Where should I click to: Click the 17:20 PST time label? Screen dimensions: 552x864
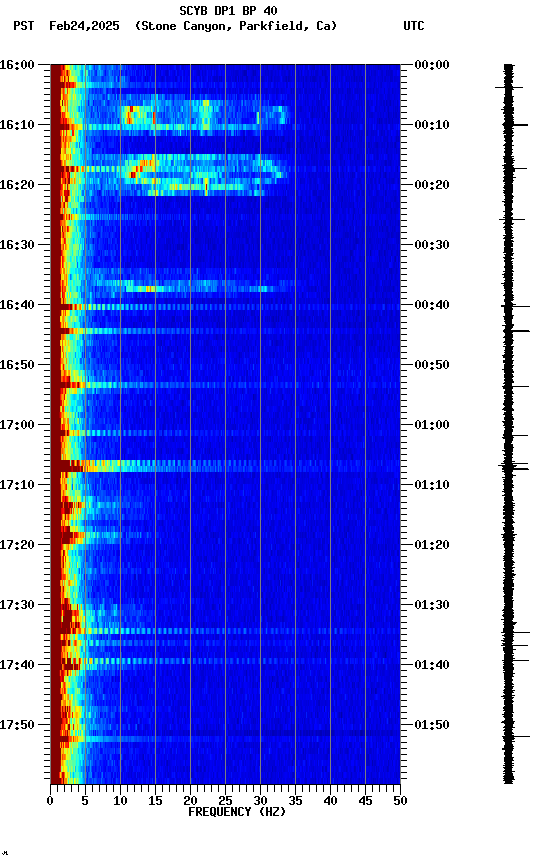point(17,545)
